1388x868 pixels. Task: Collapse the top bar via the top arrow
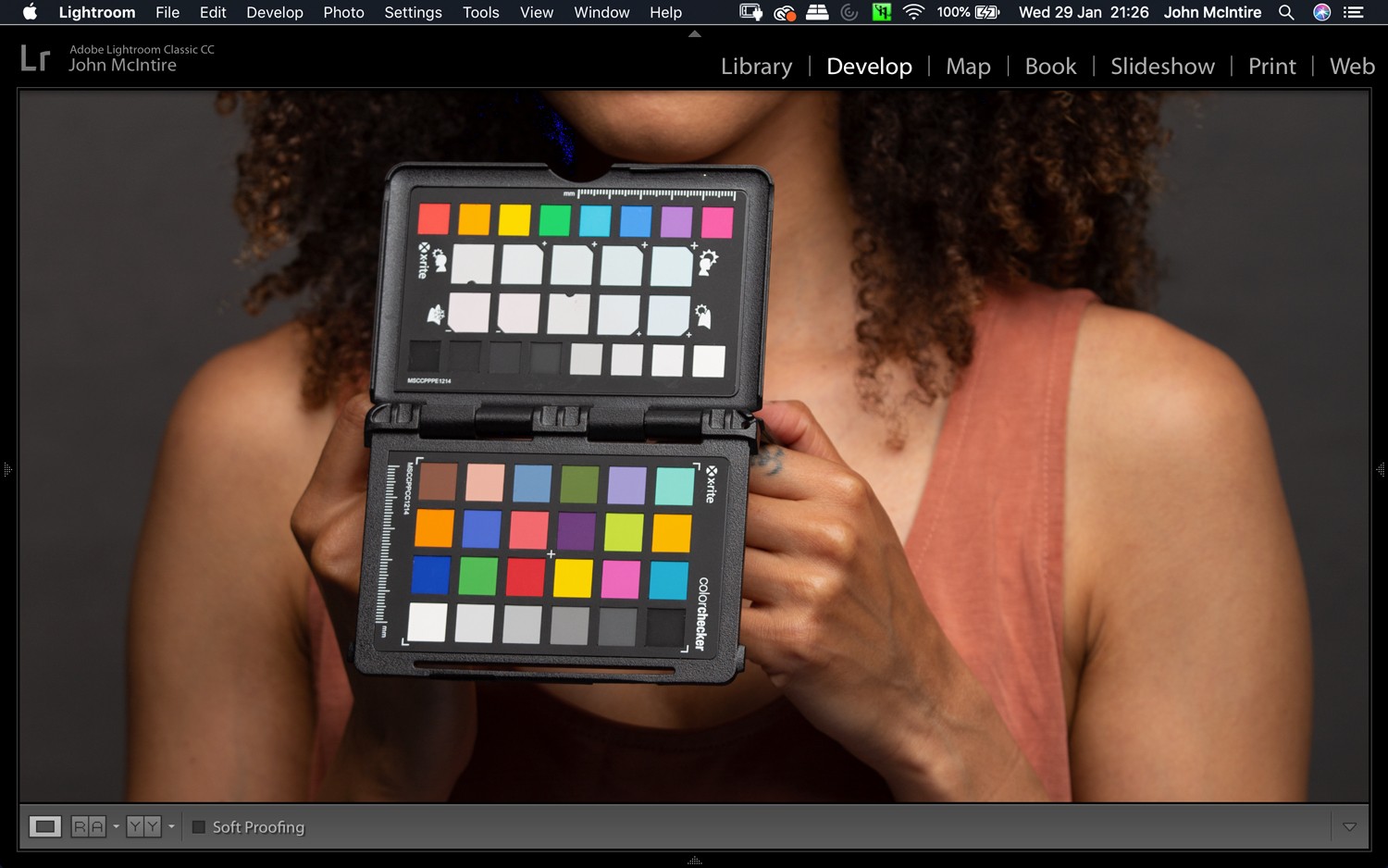click(x=693, y=33)
